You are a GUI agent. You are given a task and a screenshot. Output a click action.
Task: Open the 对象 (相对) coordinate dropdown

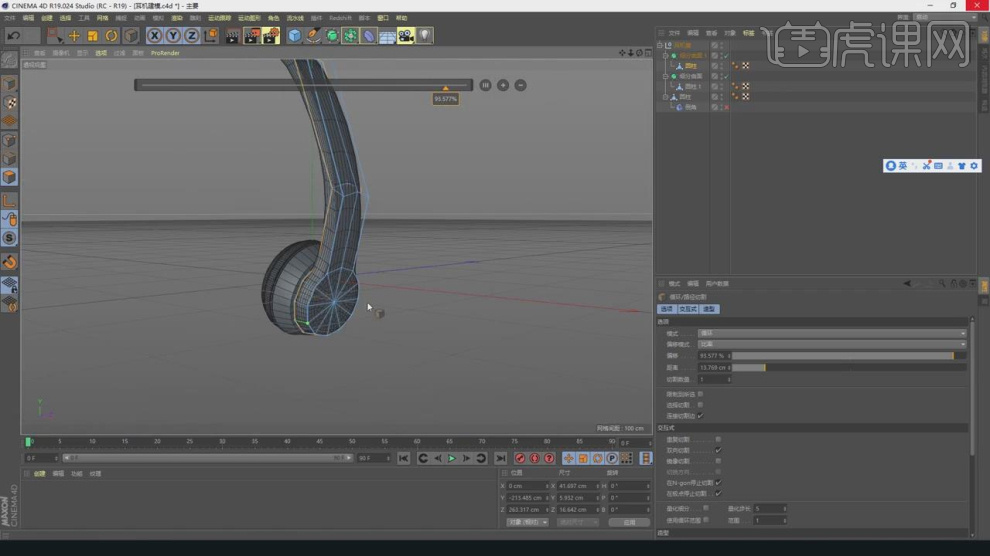pos(527,522)
